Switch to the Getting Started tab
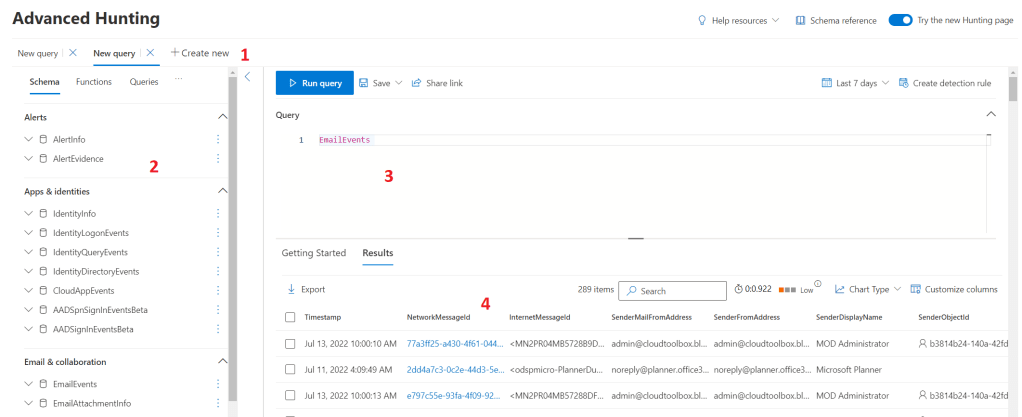 pyautogui.click(x=314, y=253)
